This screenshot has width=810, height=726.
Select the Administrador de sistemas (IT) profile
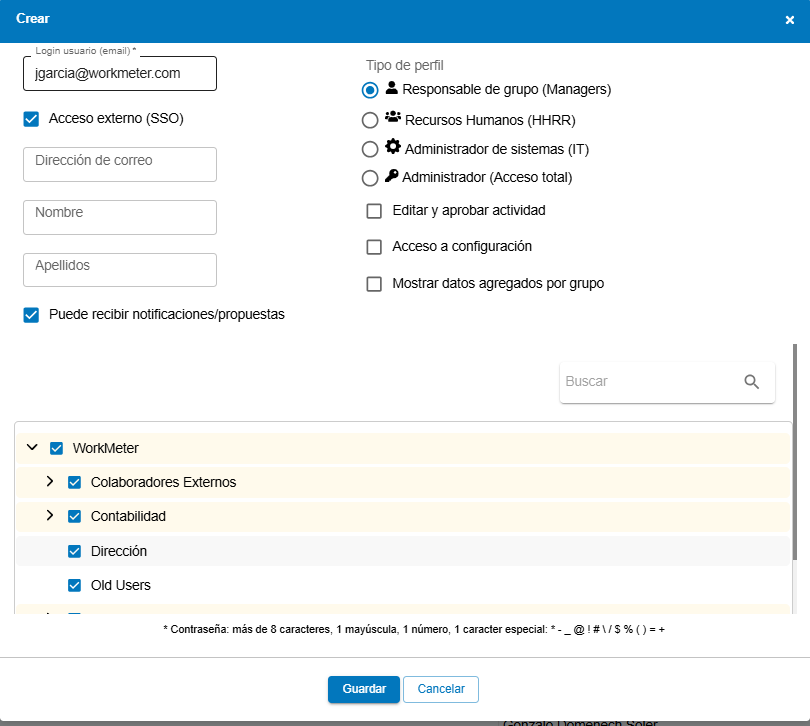pyautogui.click(x=370, y=148)
